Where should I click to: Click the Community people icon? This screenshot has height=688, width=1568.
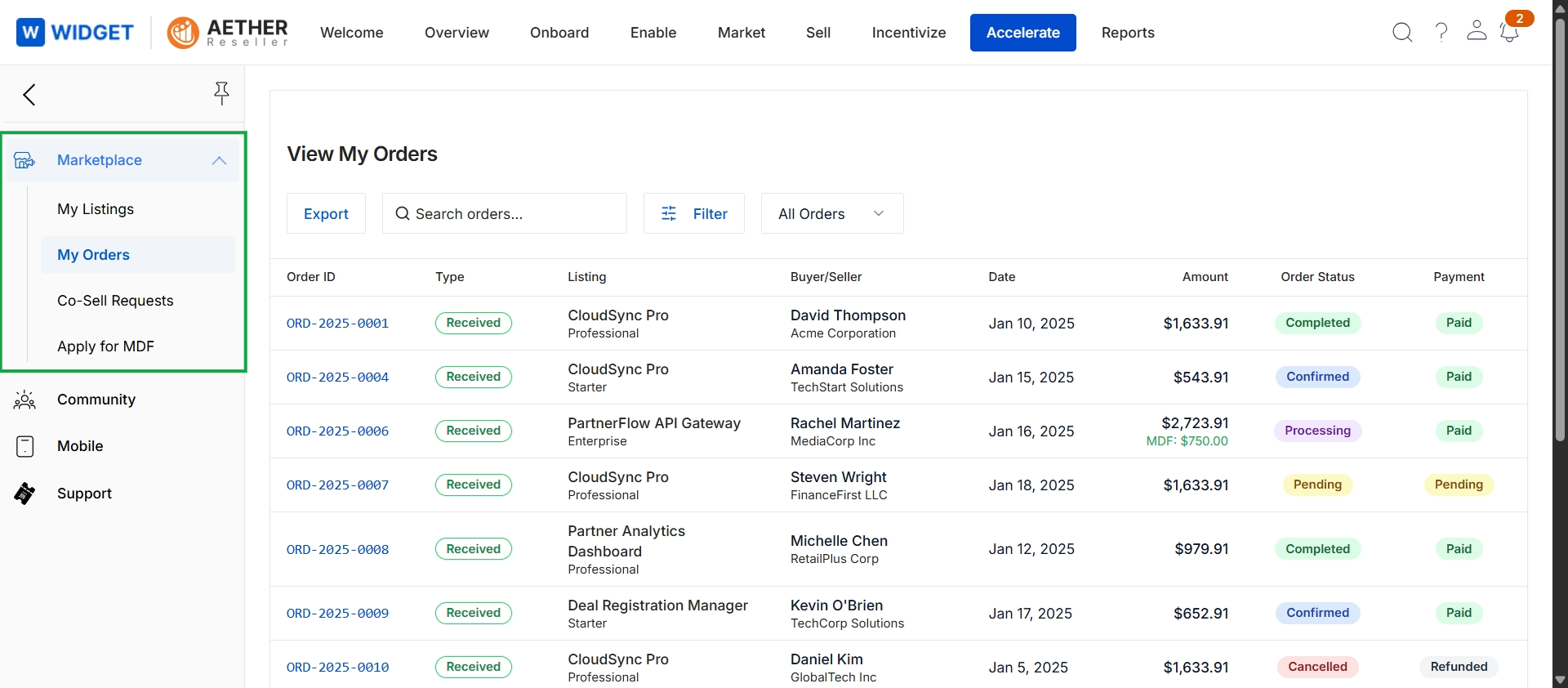coord(24,400)
